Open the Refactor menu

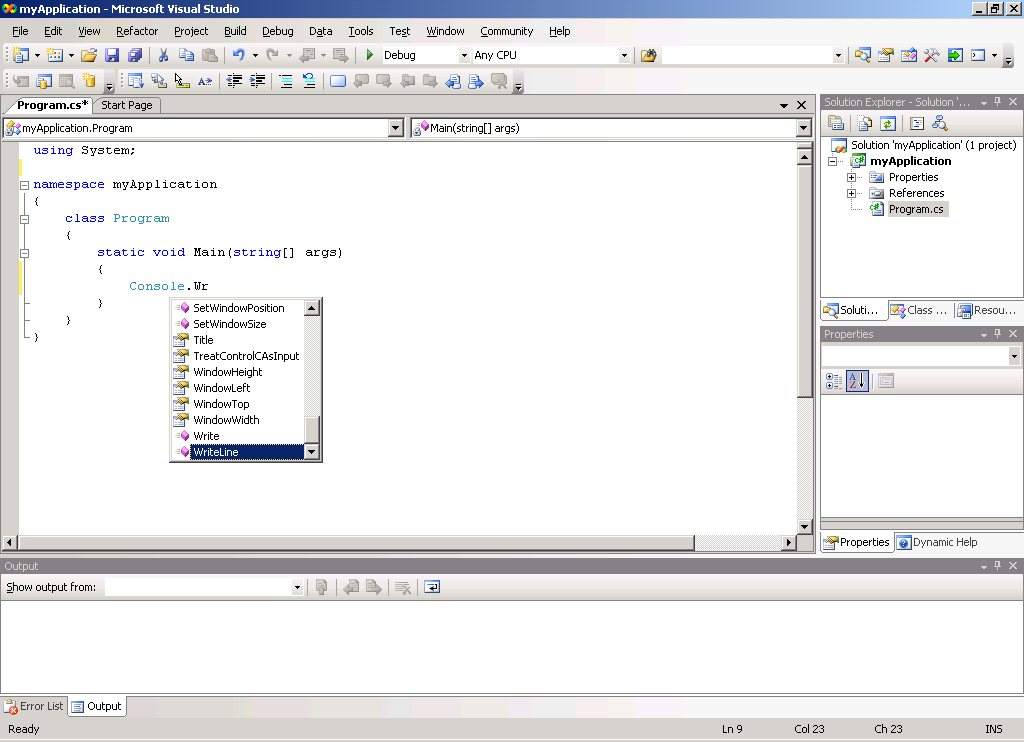click(137, 31)
